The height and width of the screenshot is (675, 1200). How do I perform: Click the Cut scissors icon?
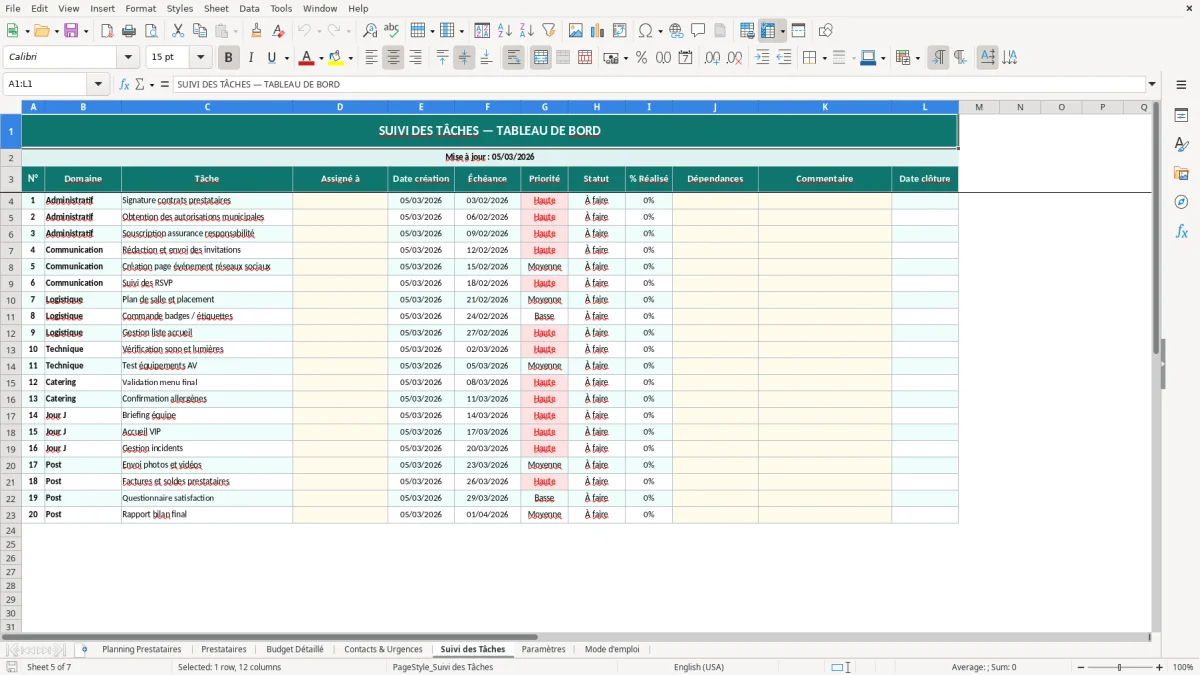click(x=177, y=31)
